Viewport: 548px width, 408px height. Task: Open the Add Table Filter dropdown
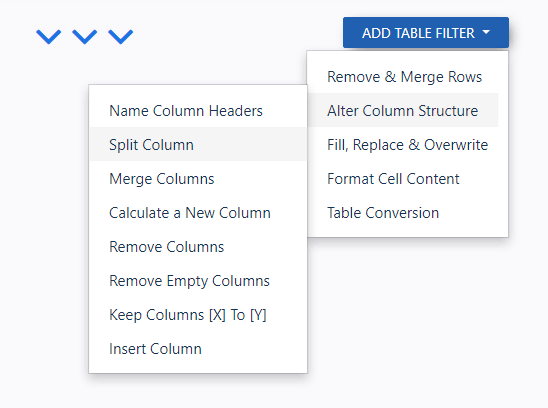(x=426, y=33)
